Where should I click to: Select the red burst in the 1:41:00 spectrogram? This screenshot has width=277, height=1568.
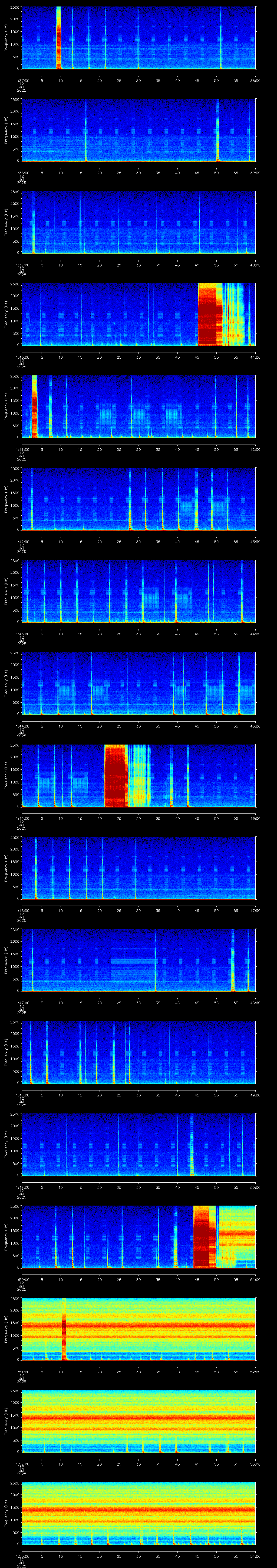(x=35, y=407)
